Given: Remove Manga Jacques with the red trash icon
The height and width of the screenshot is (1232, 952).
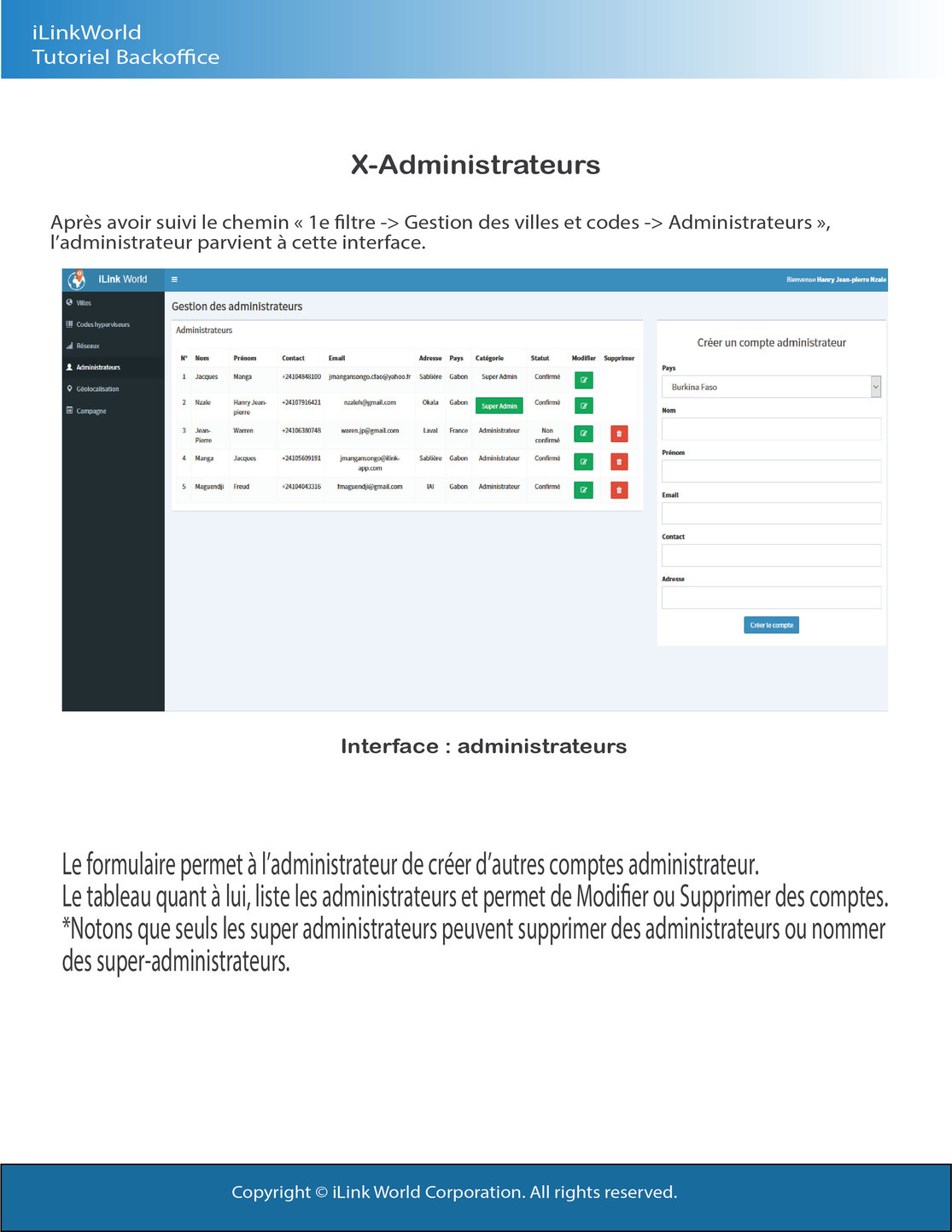Looking at the screenshot, I should [619, 462].
